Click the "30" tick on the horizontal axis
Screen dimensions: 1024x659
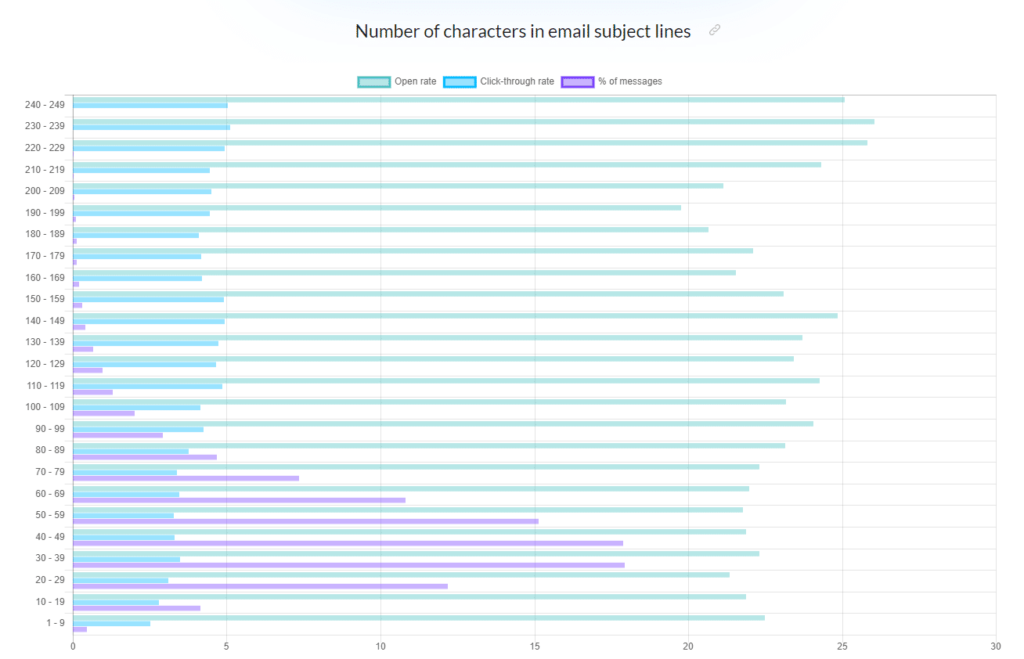point(995,647)
